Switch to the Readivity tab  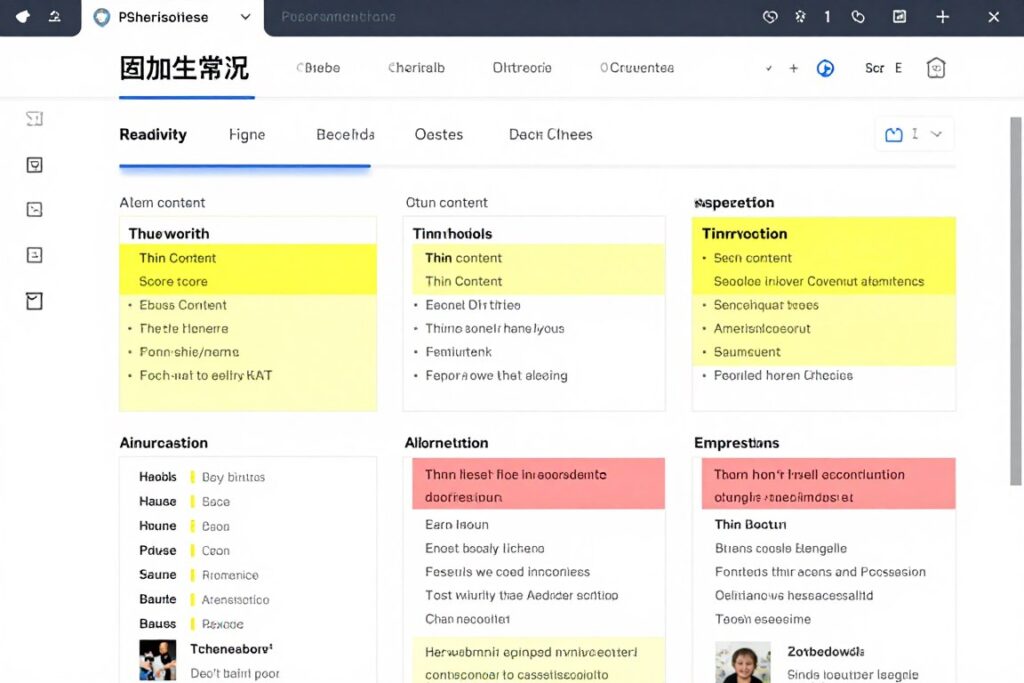(153, 135)
